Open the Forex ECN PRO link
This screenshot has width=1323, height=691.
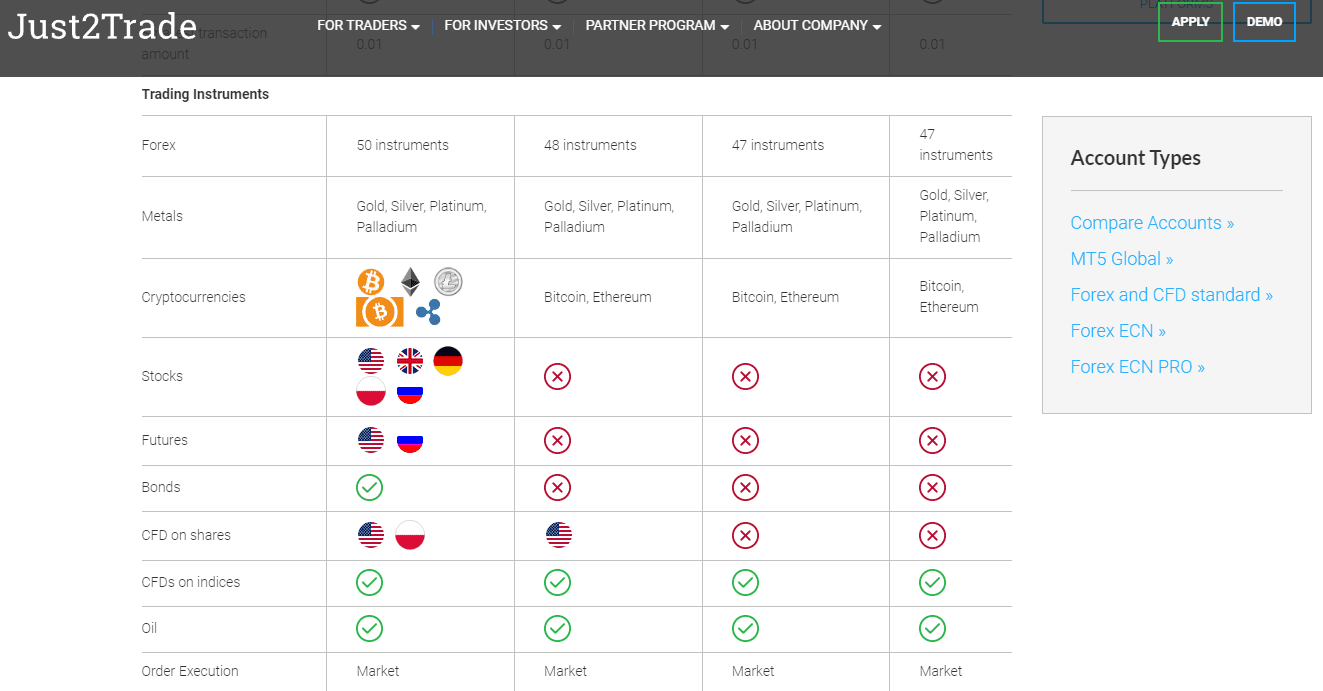pyautogui.click(x=1137, y=367)
